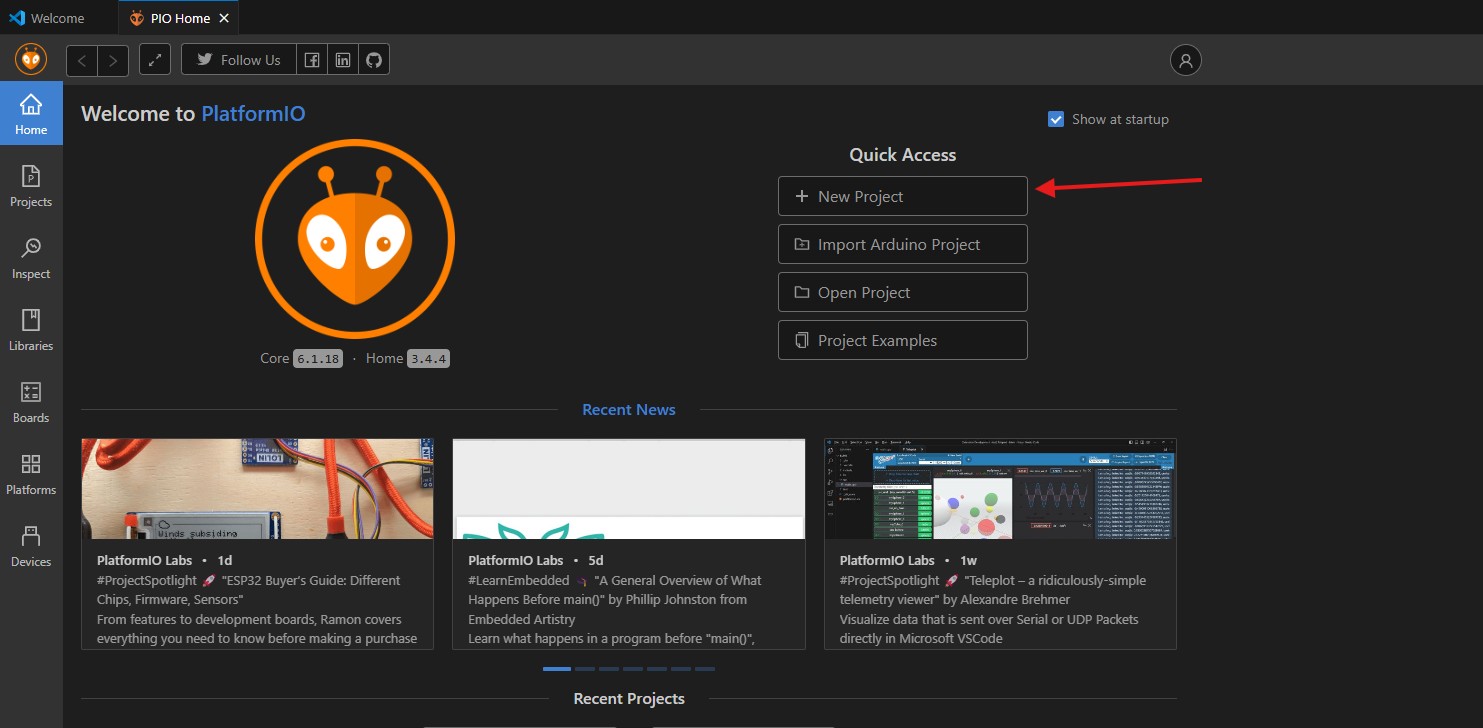This screenshot has height=728, width=1483.
Task: Click the Open Project button
Action: (903, 292)
